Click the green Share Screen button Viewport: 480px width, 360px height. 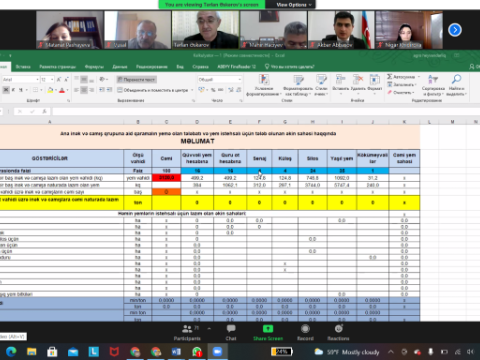(268, 333)
